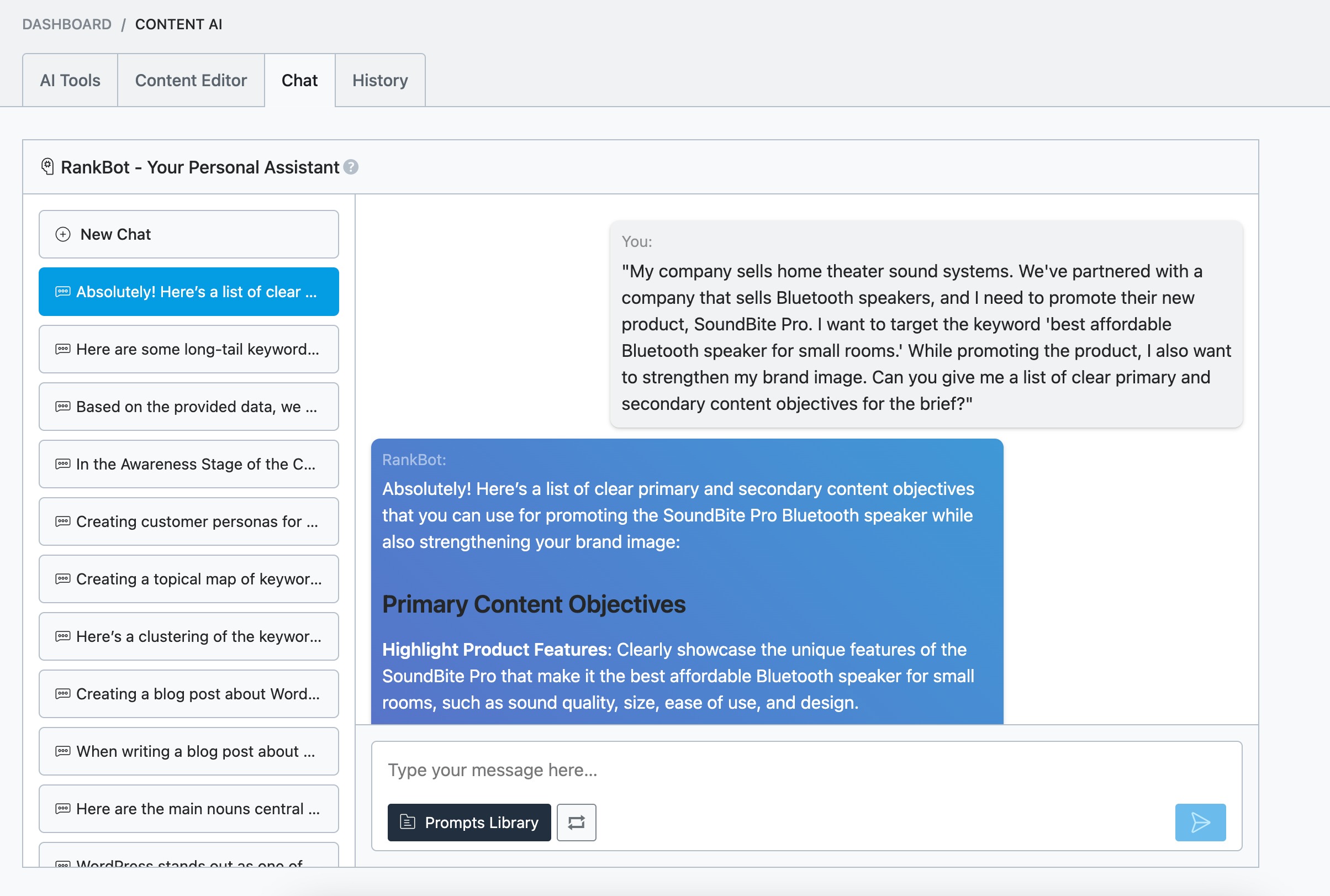Click chat icon beside 'Creating a blog post about Word'
Screen dimensions: 1330x896
pos(63,694)
